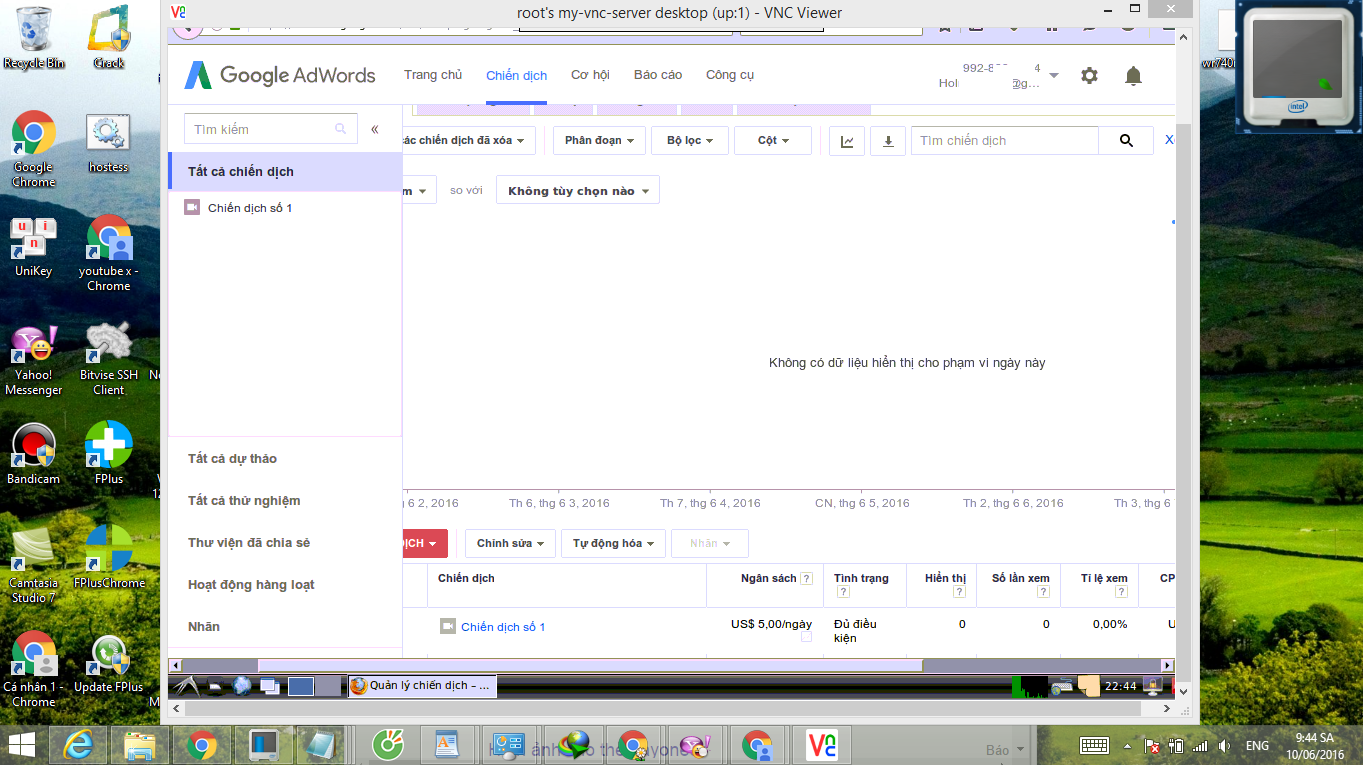Click the Google AdWords logo
This screenshot has height=765, width=1363.
(280, 75)
